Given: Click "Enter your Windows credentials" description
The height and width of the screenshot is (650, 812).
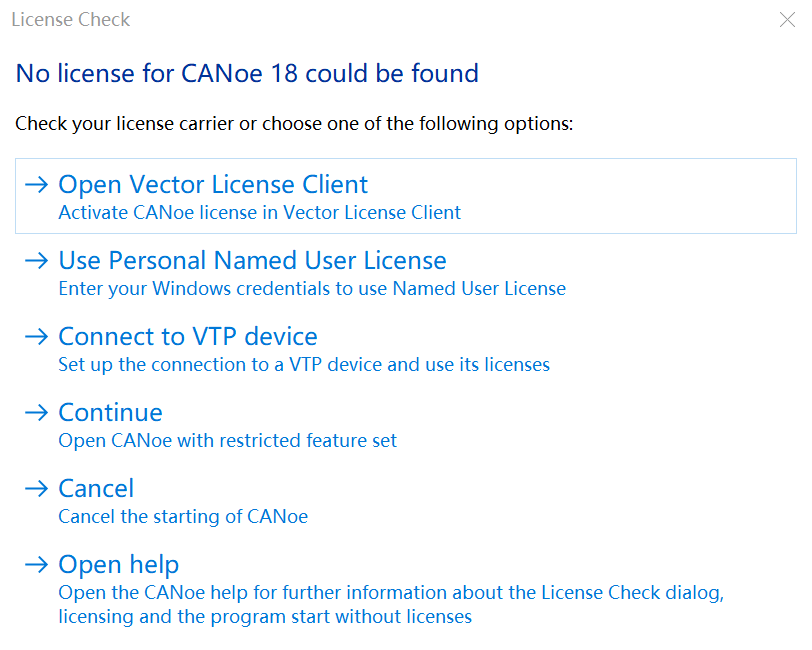Looking at the screenshot, I should tap(312, 289).
